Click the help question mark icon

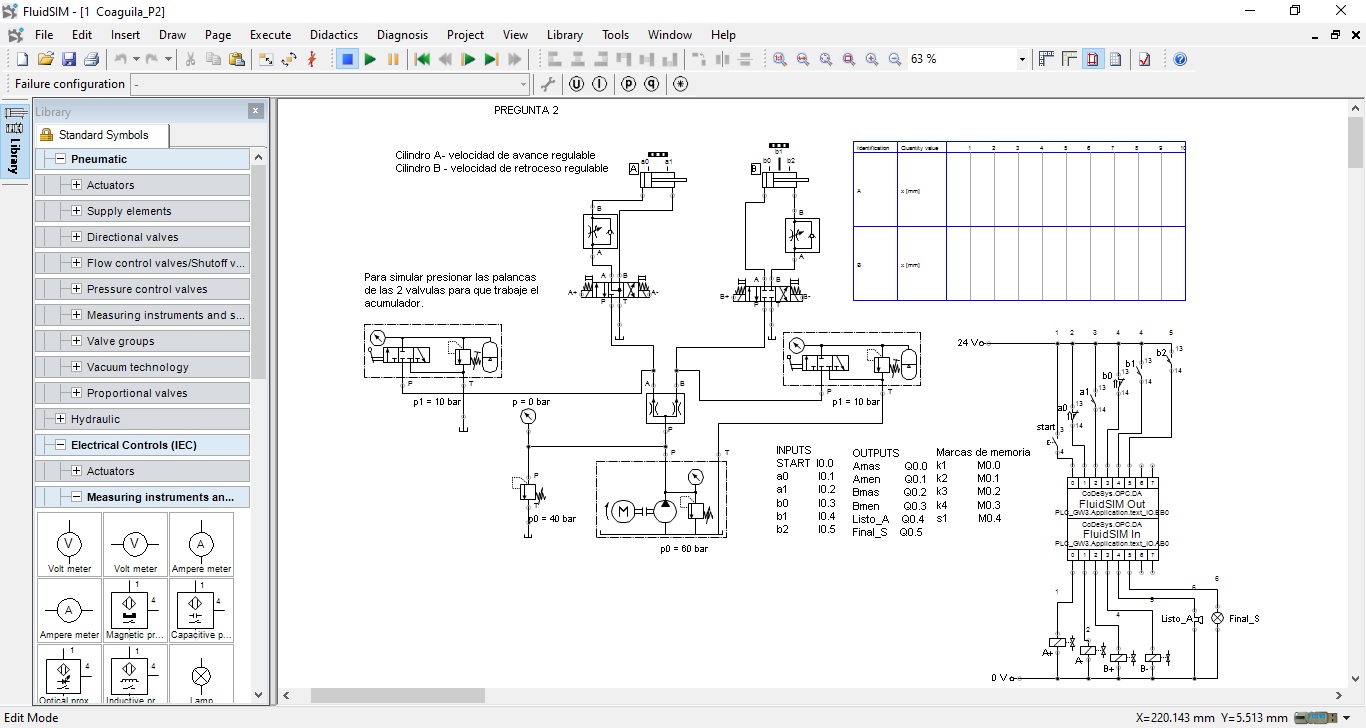(1180, 60)
